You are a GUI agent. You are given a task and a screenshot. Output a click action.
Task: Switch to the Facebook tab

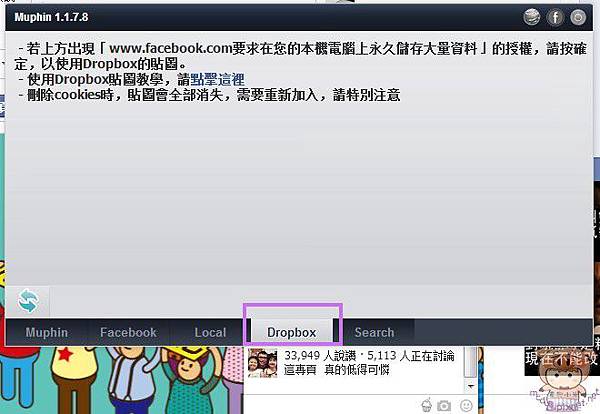(x=128, y=332)
